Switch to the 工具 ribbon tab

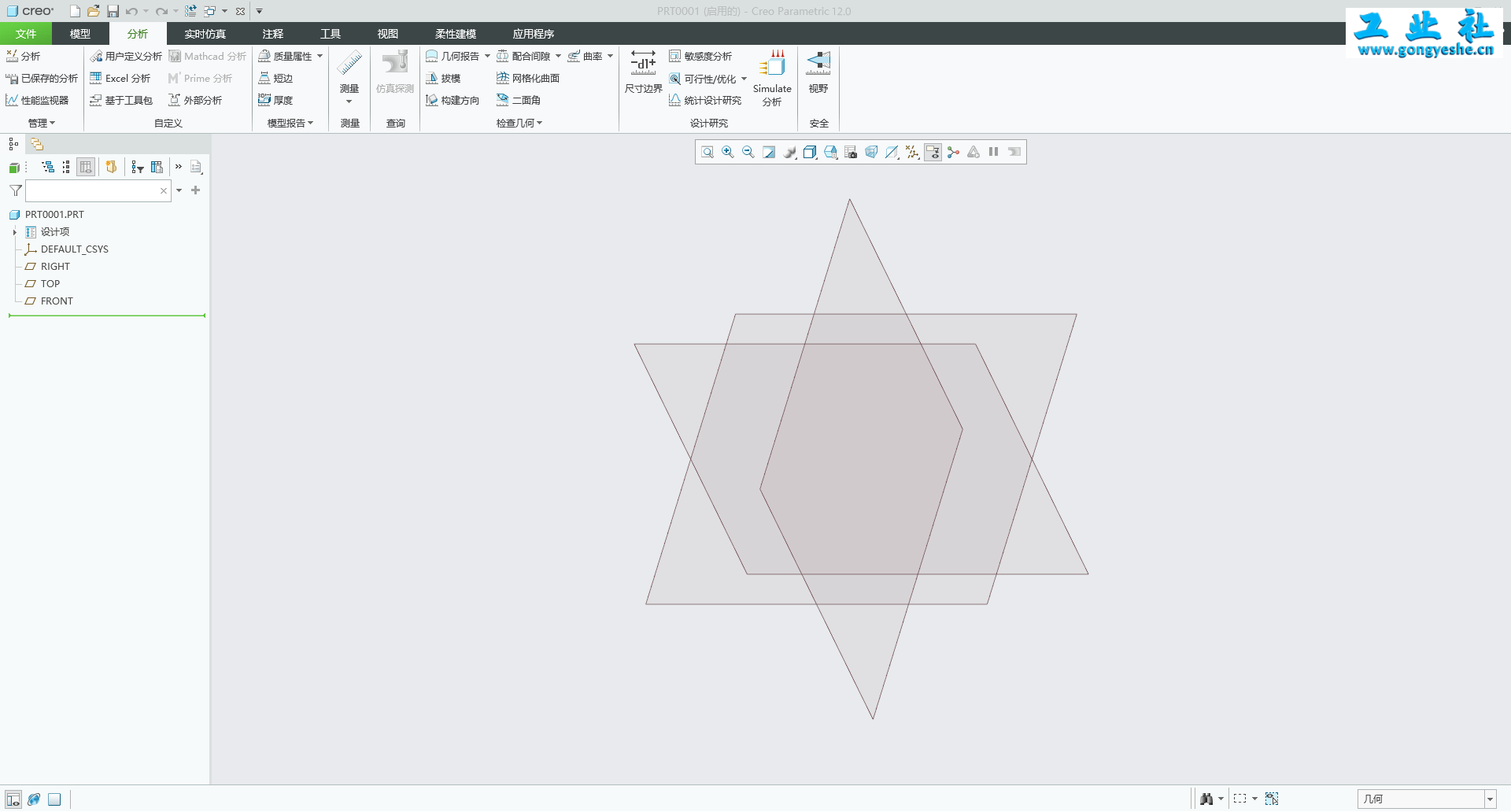331,34
